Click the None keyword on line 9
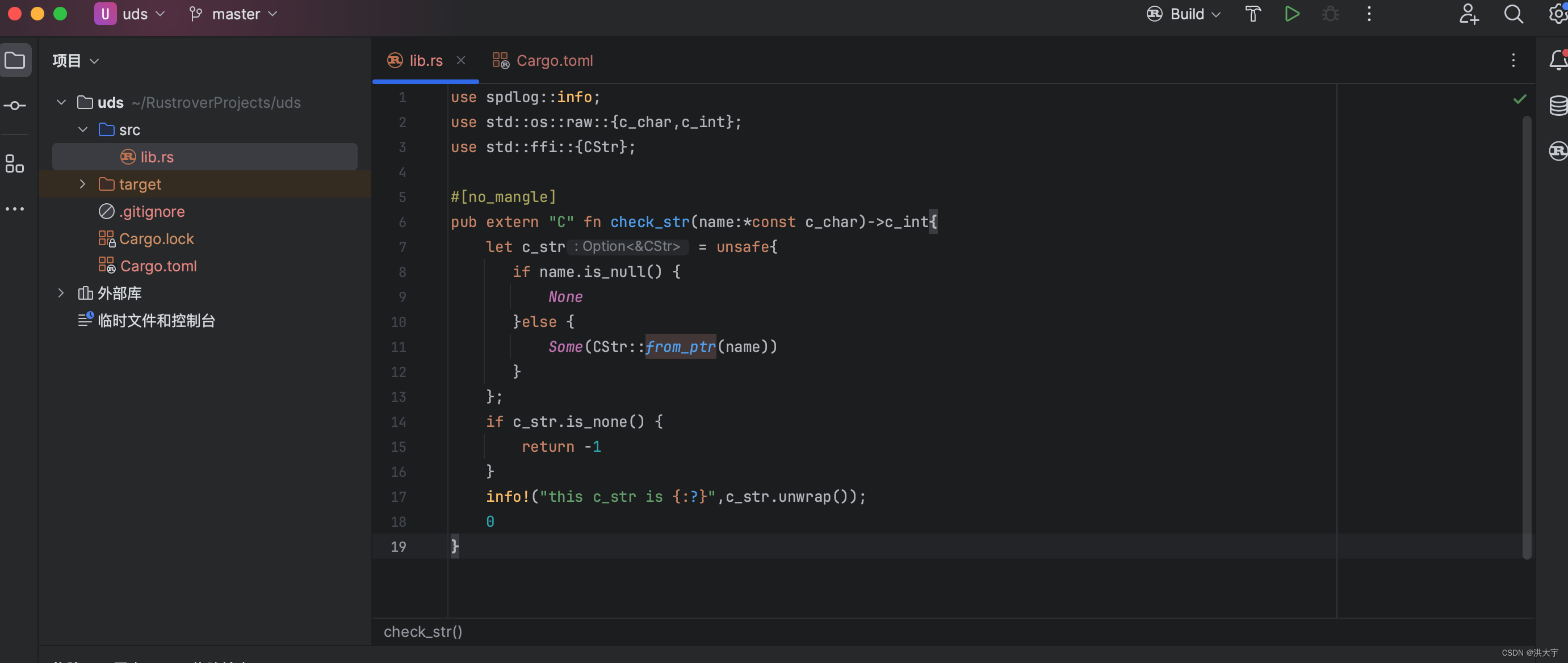This screenshot has height=663, width=1568. [x=565, y=296]
